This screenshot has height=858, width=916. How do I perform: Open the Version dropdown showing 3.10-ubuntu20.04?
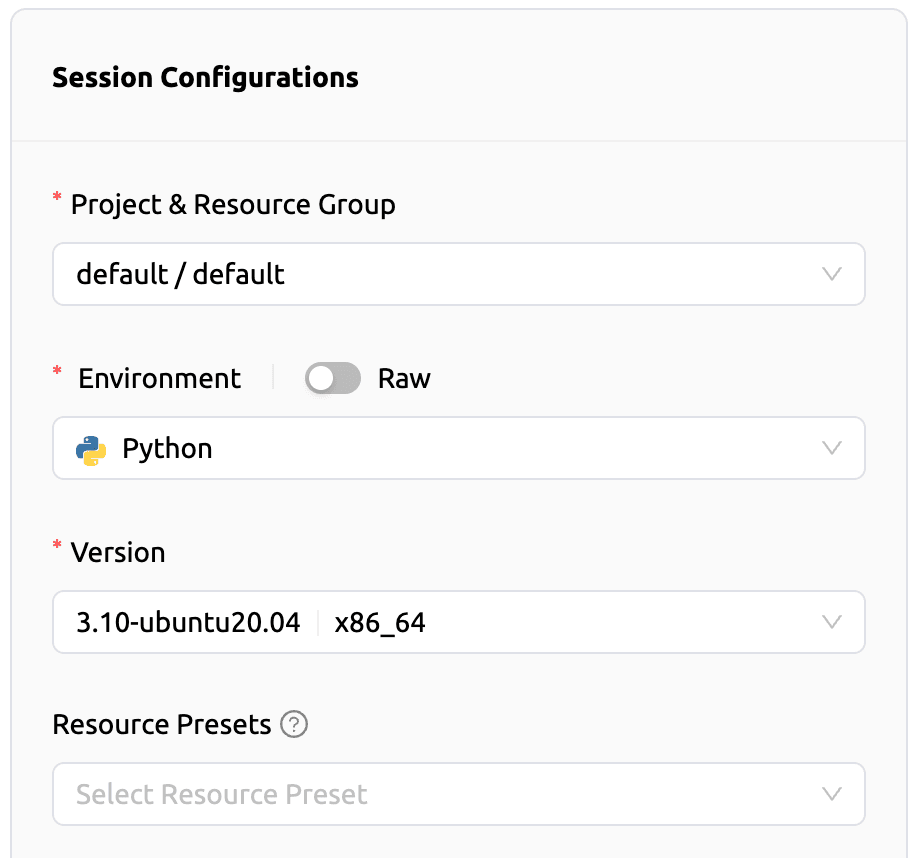(x=458, y=622)
